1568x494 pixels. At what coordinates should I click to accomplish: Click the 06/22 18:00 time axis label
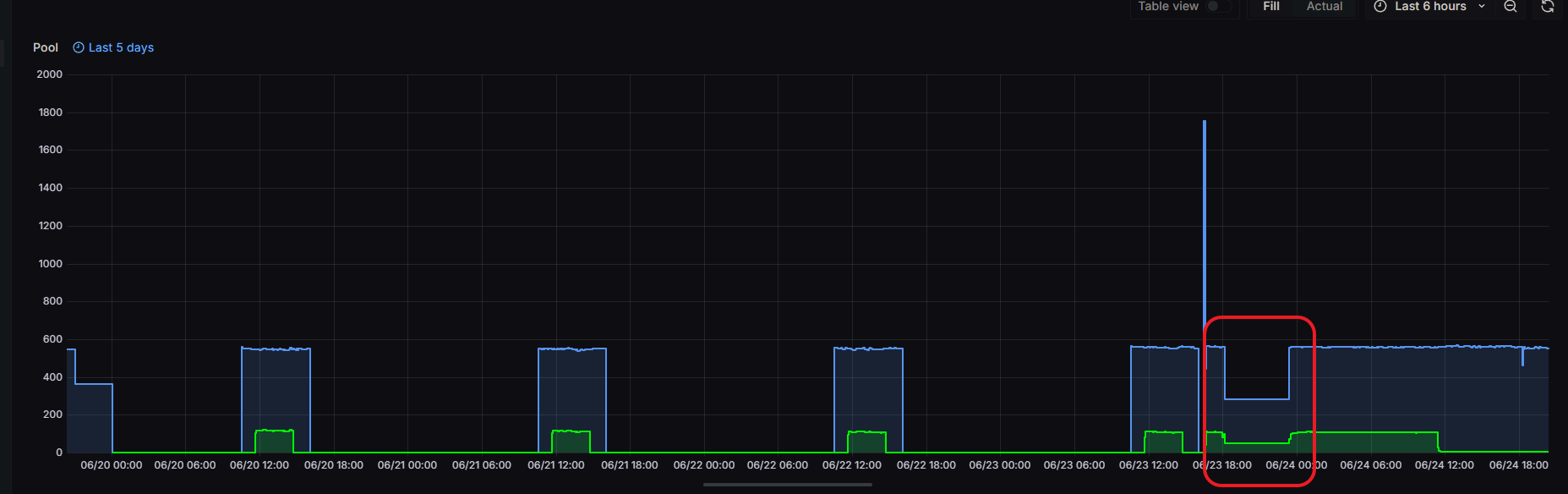click(x=926, y=465)
